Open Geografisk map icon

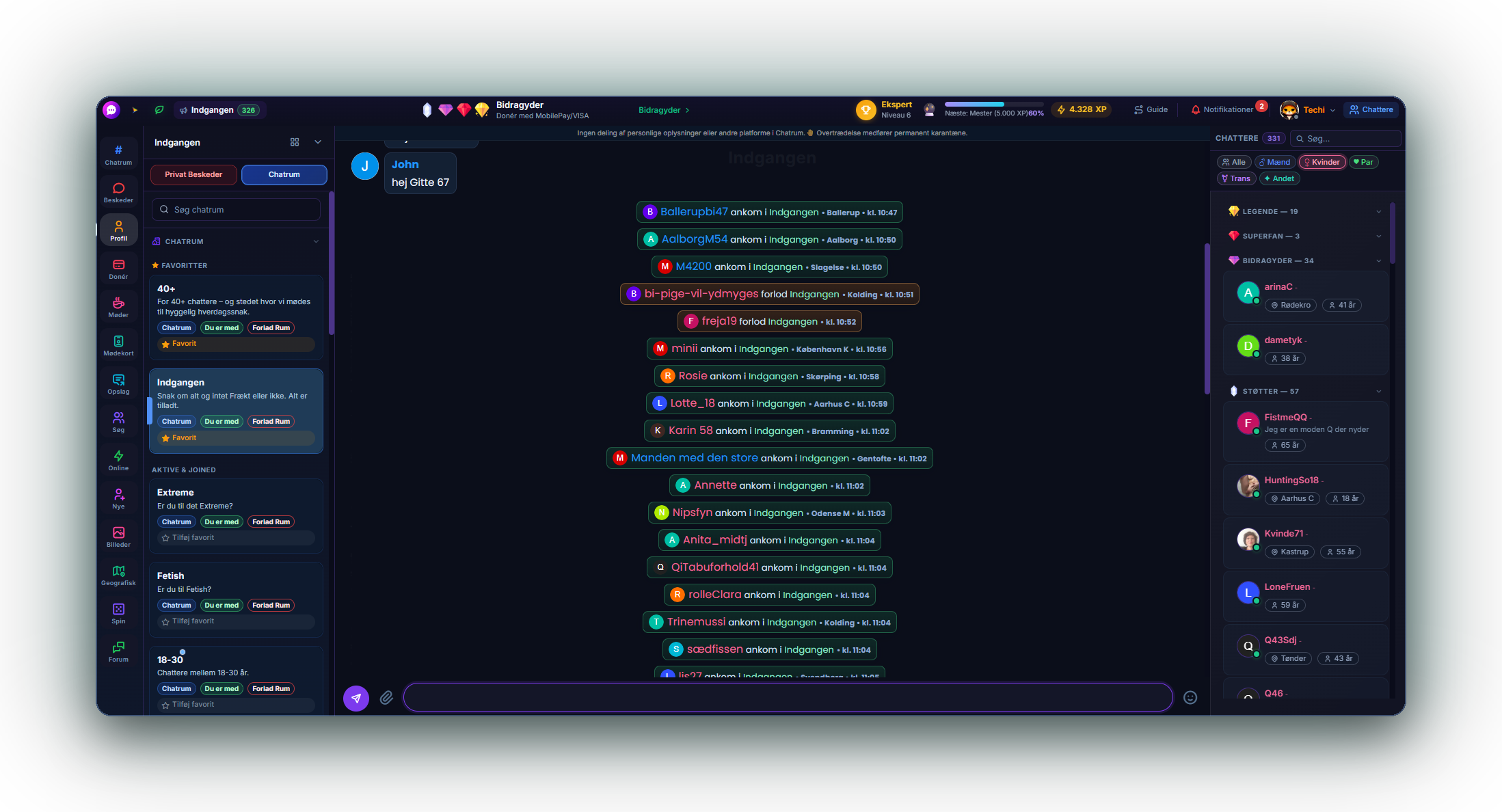(x=118, y=576)
